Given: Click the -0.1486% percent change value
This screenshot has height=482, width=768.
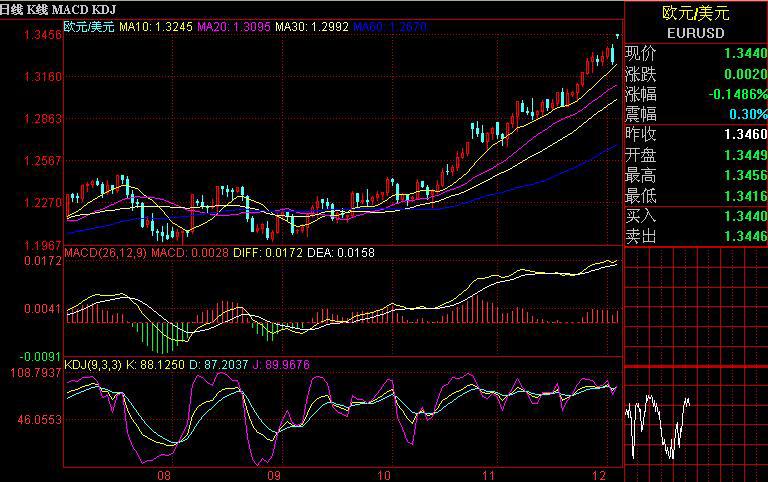Looking at the screenshot, I should (738, 94).
